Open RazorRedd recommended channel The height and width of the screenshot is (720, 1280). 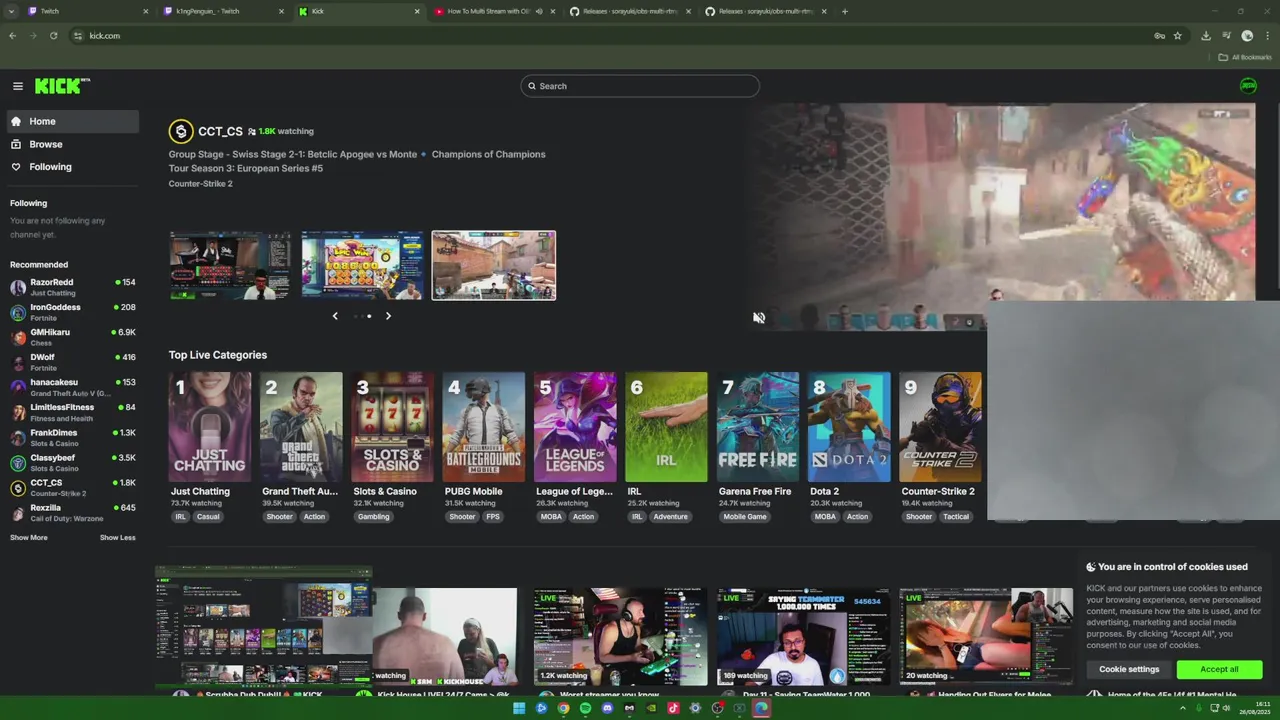point(73,287)
